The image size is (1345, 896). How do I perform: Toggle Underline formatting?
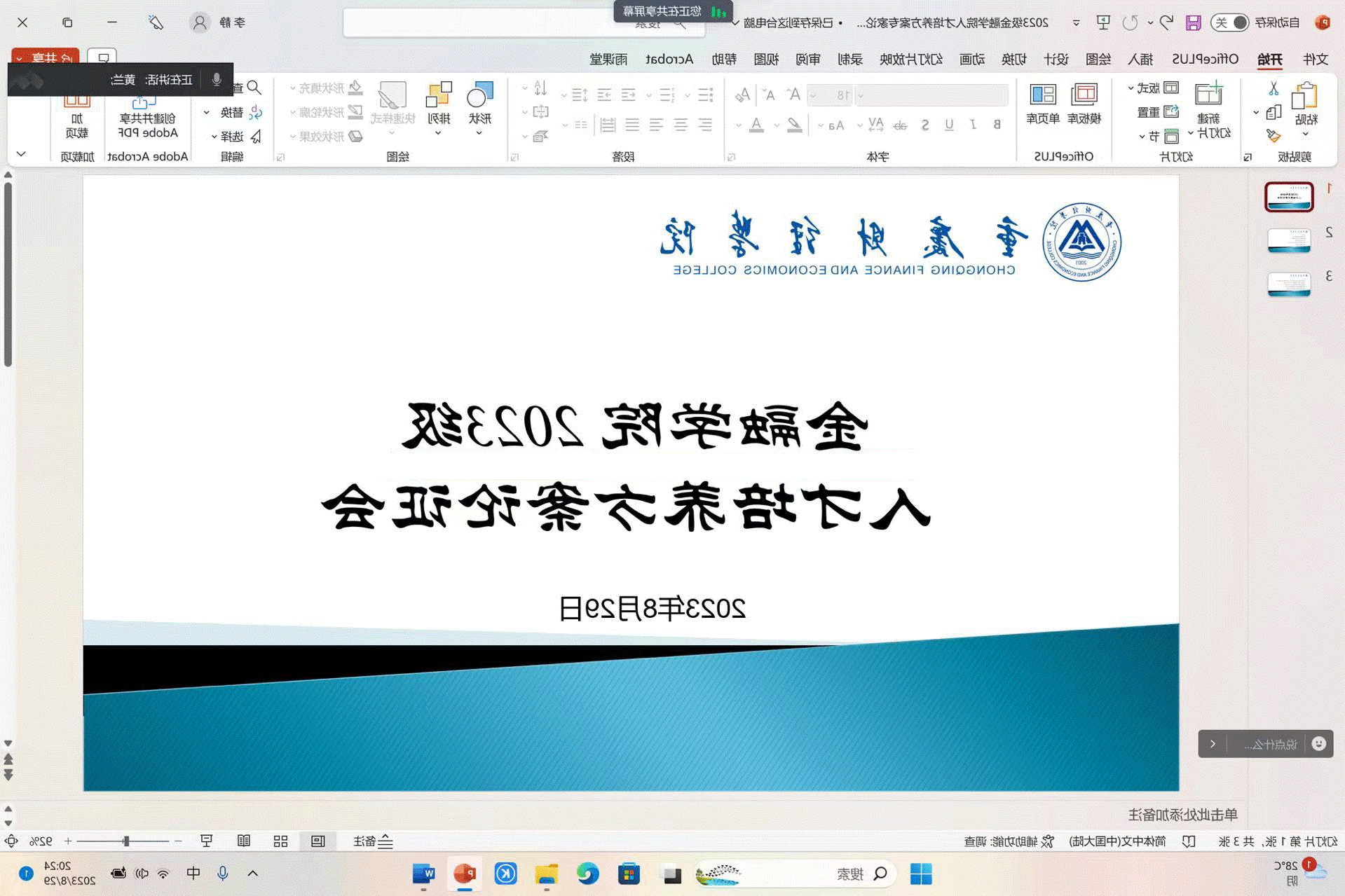tap(949, 125)
